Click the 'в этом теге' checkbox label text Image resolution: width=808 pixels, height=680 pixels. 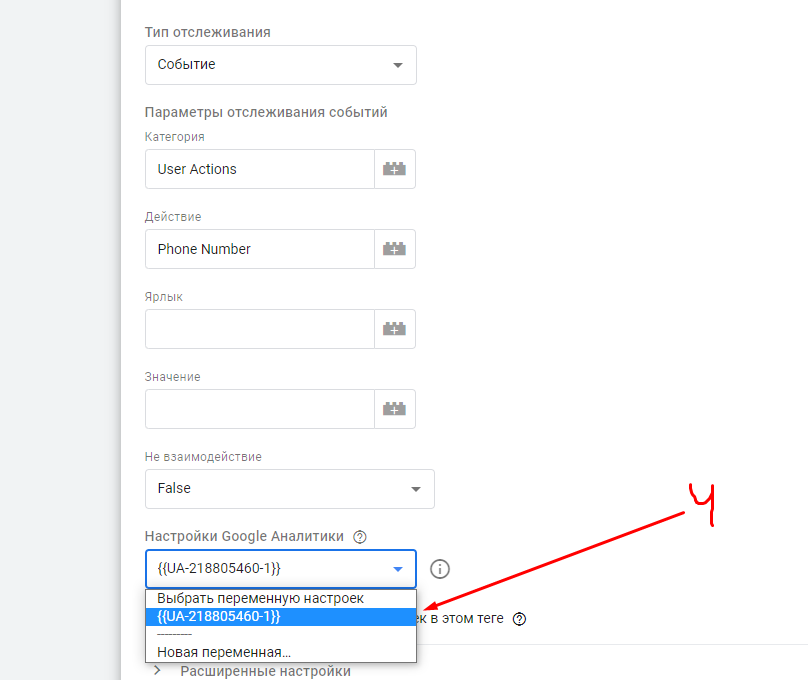coord(462,619)
